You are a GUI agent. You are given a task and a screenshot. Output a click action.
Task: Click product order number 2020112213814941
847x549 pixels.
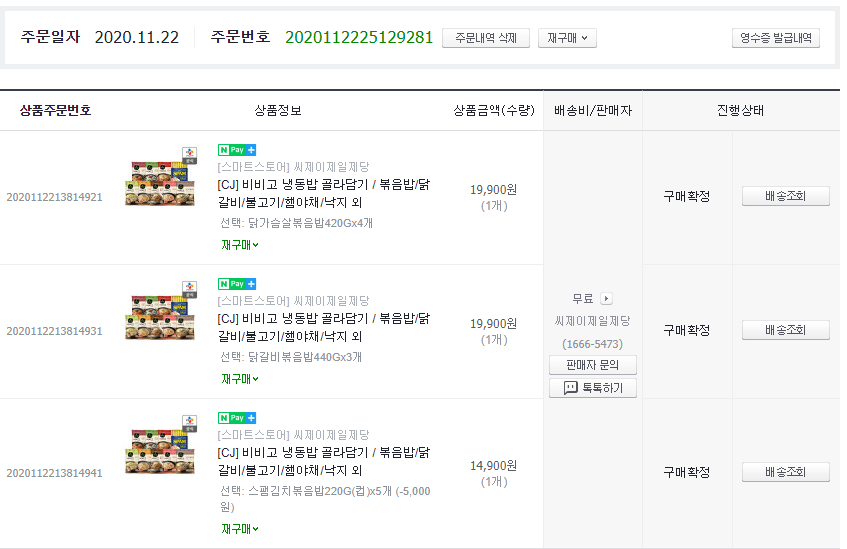coord(54,473)
